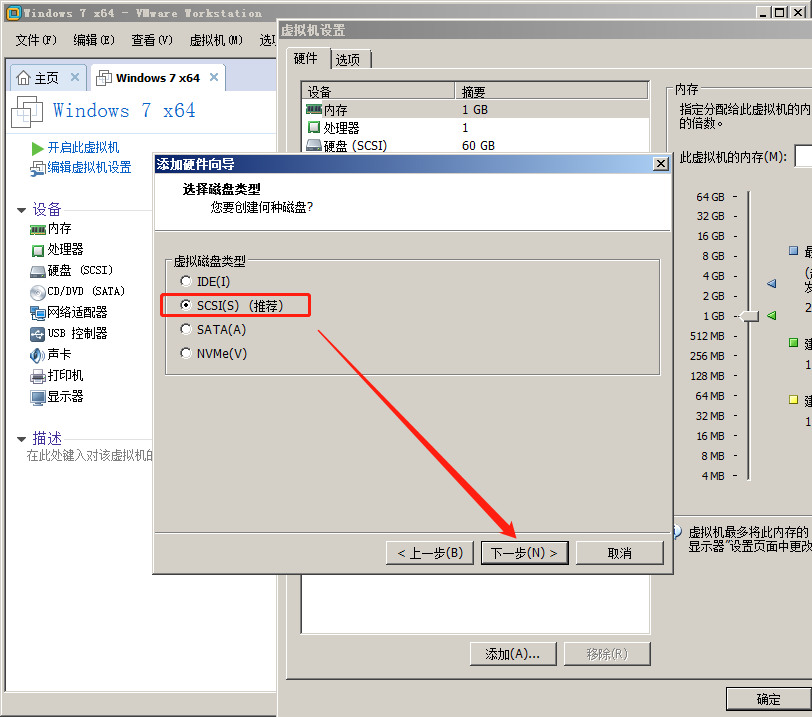Click the 添加(A)... button in VM settings
Screen dimensions: 812x717
[x=513, y=654]
